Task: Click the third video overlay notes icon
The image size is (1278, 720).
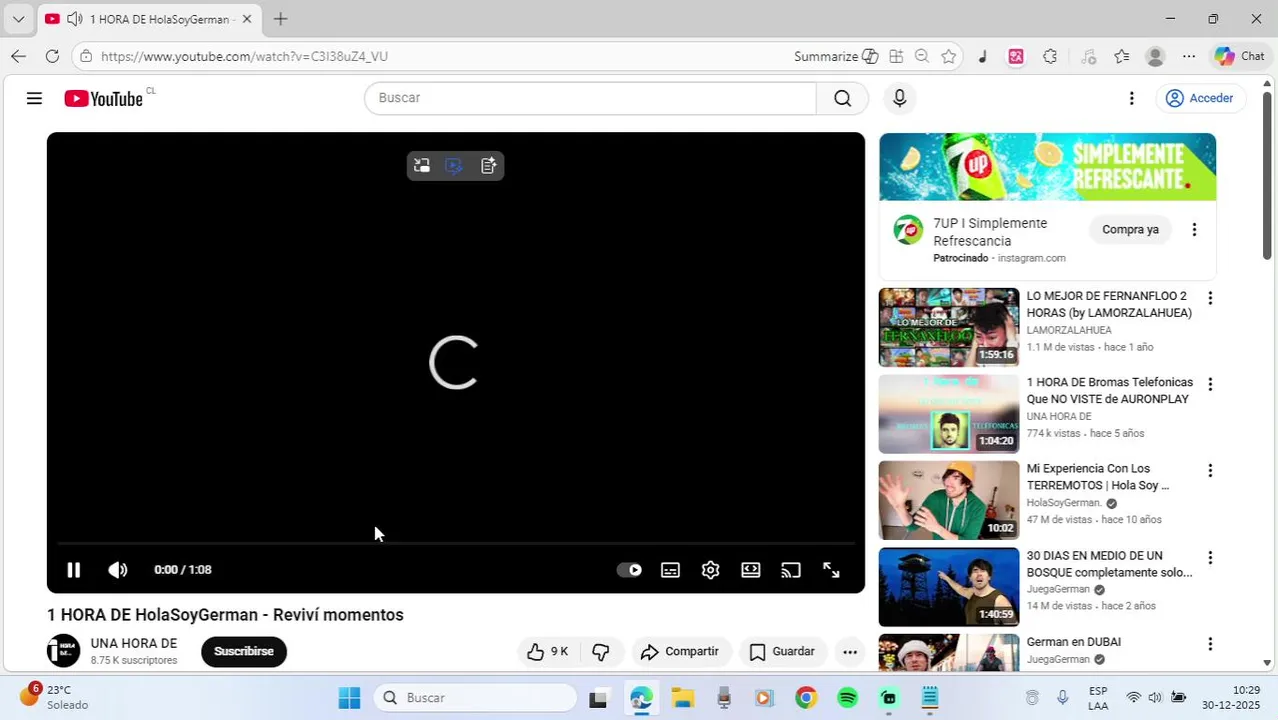Action: click(x=488, y=166)
